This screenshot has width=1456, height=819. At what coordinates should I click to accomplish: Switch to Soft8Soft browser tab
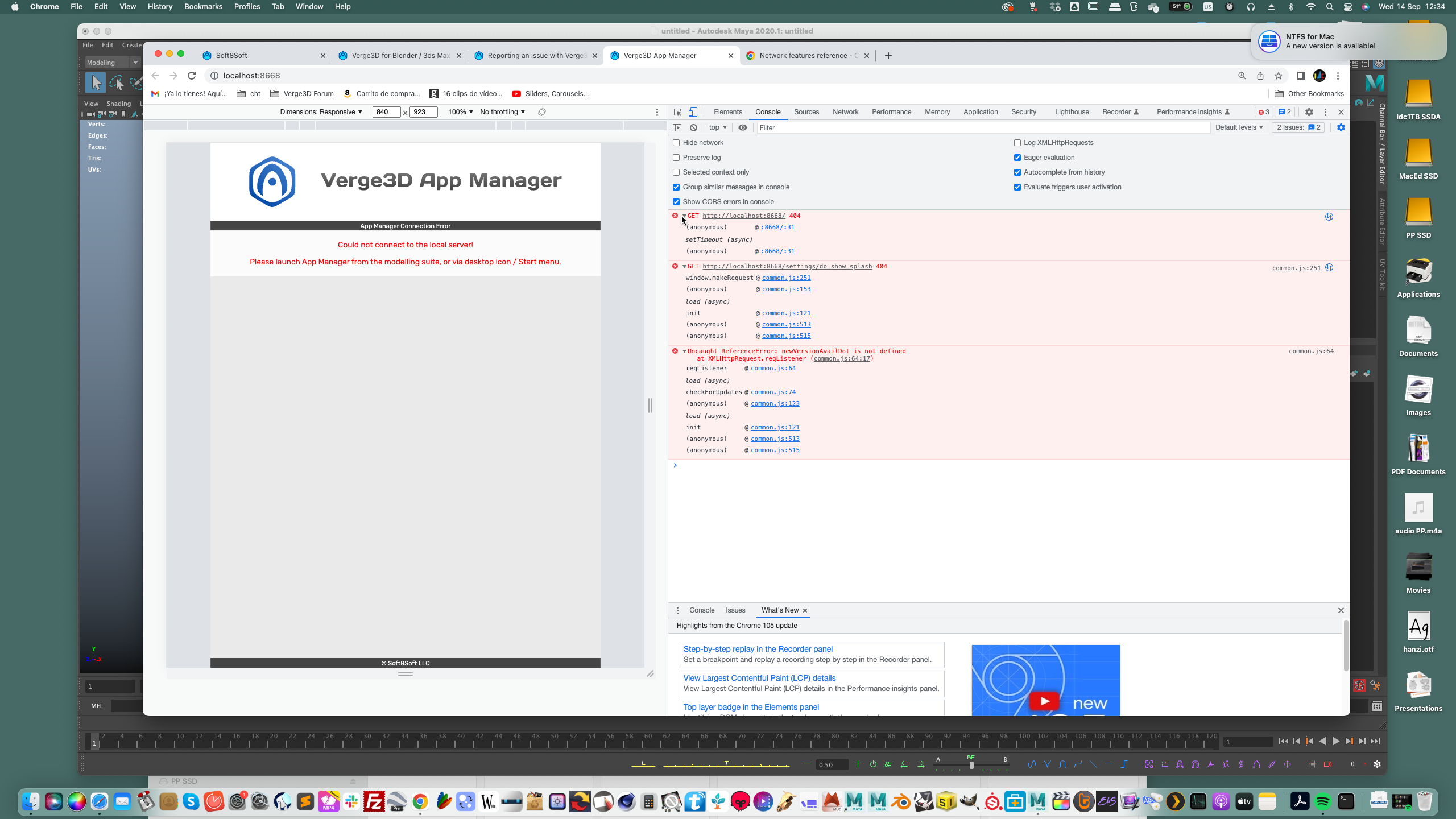264,55
